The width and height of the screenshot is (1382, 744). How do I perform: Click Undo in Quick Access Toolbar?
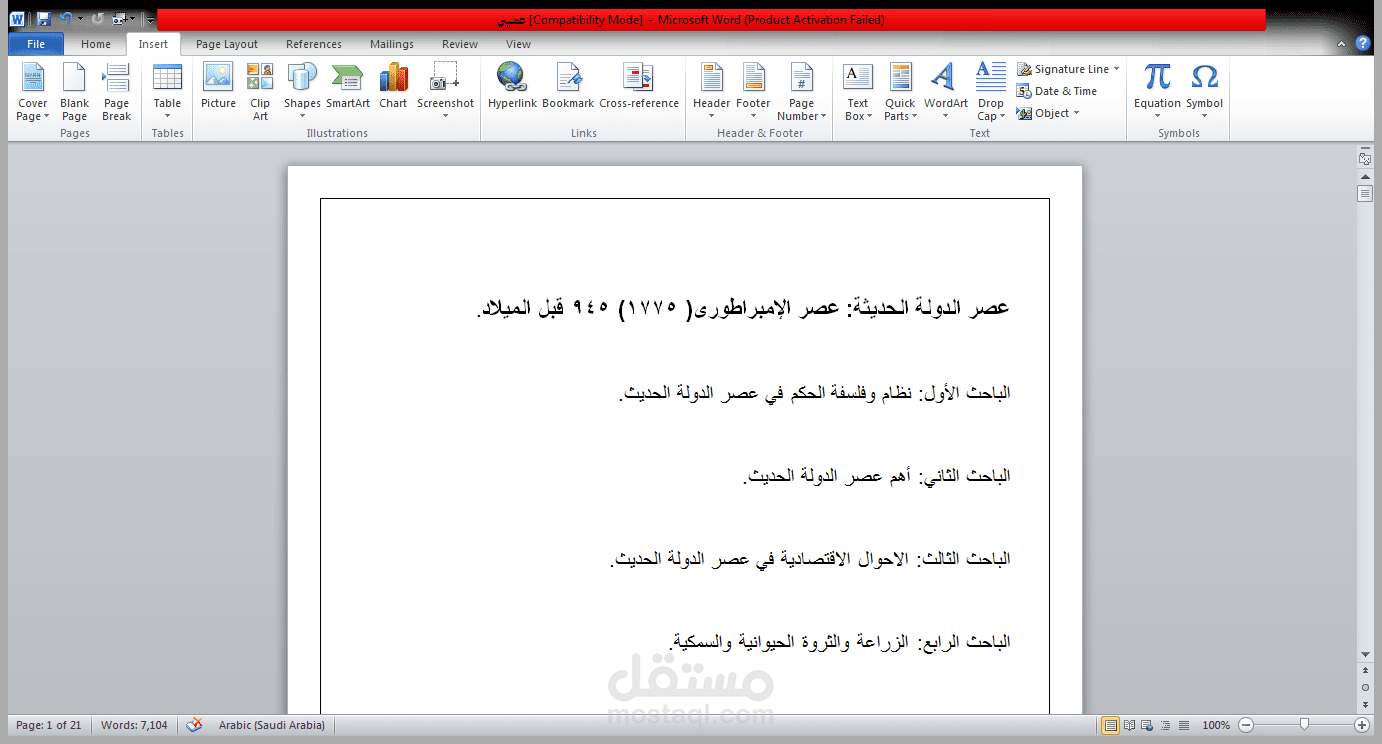tap(66, 19)
